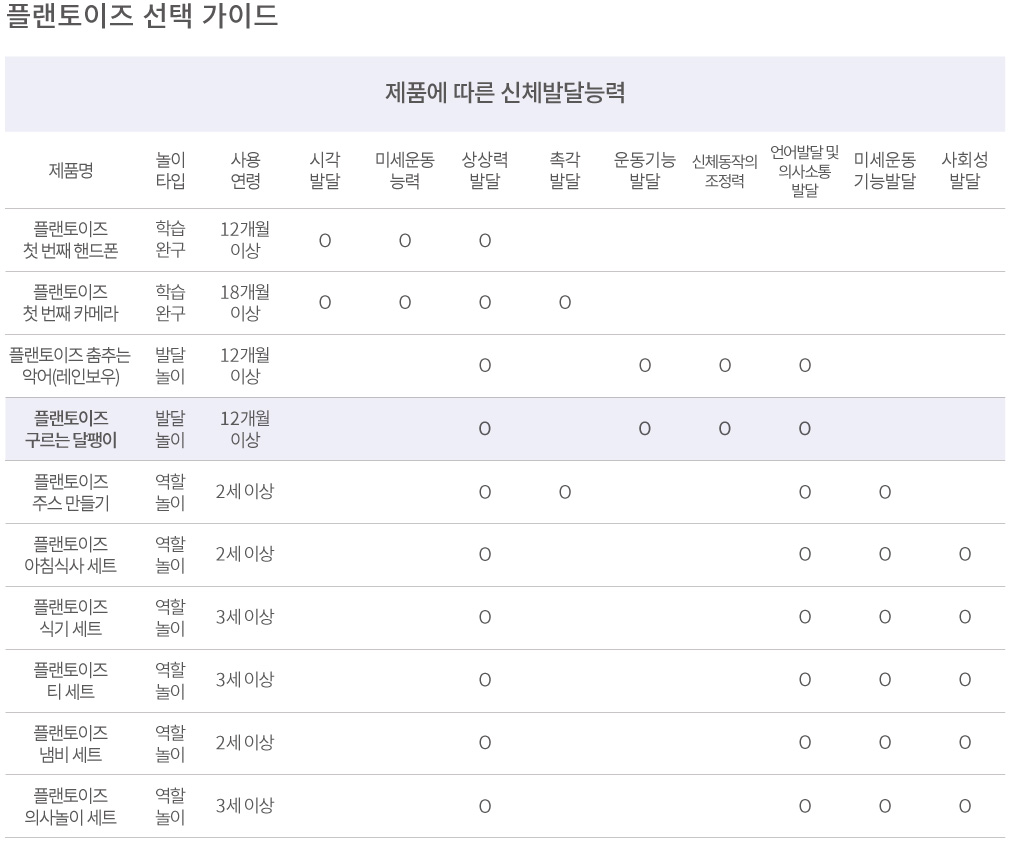
Task: Click 발달 놀이 in 구르는 달팽이 row
Action: click(170, 428)
